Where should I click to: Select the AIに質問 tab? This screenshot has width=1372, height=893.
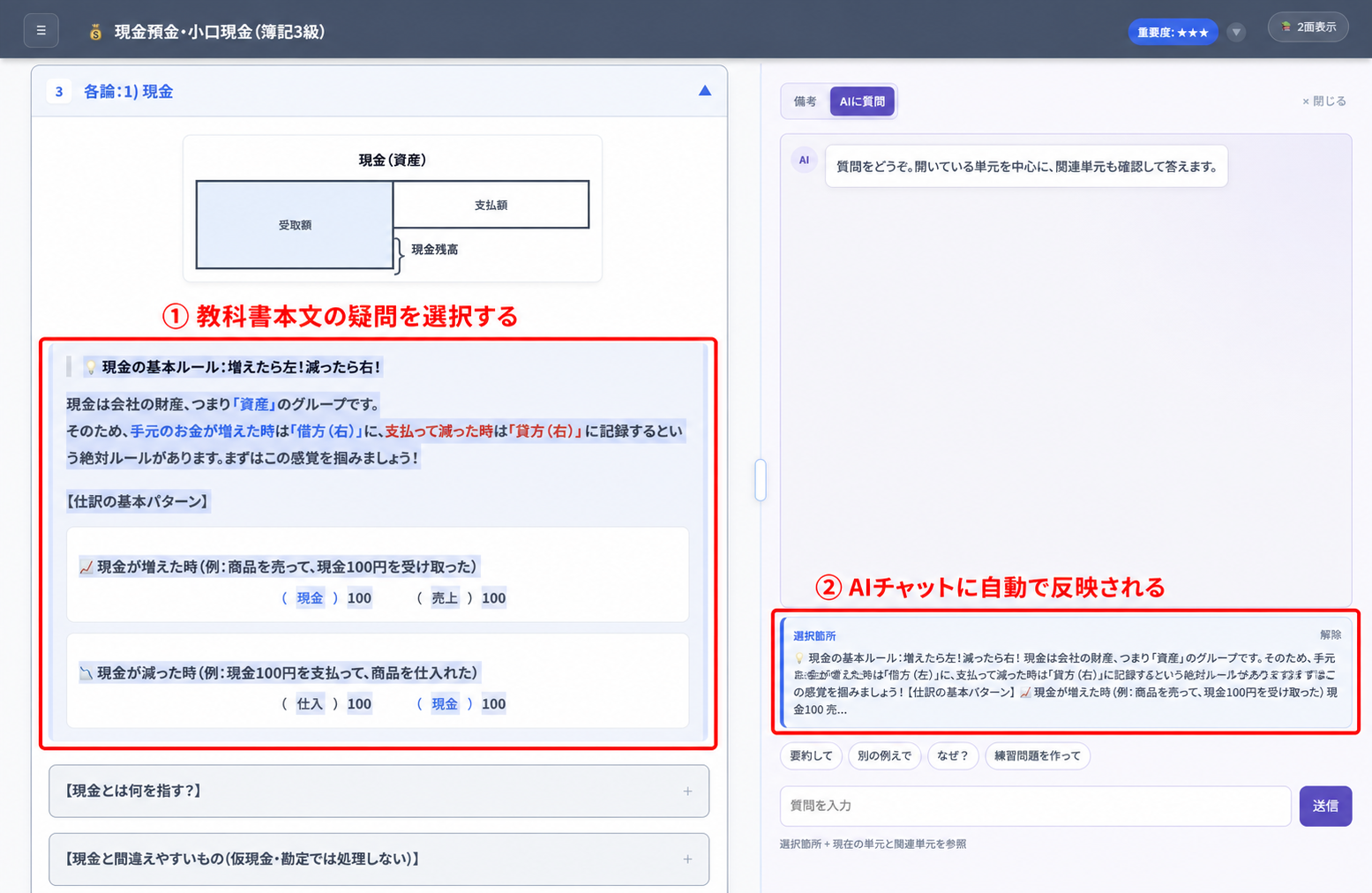[x=862, y=101]
